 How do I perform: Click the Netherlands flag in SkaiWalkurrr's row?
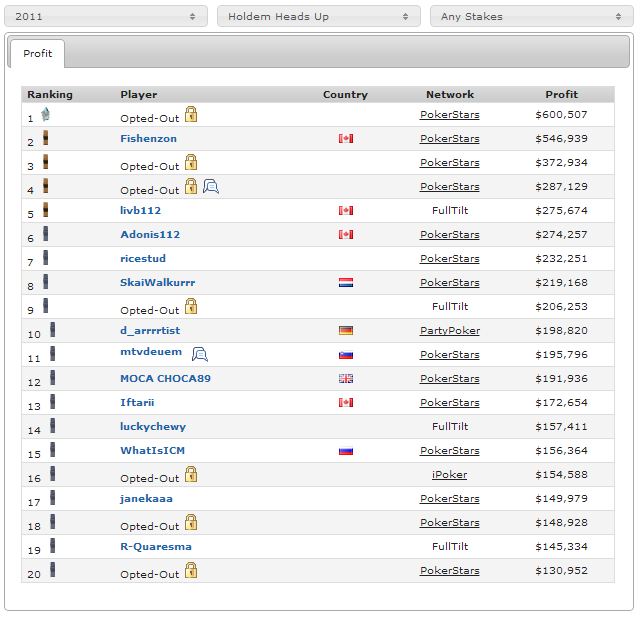(346, 282)
